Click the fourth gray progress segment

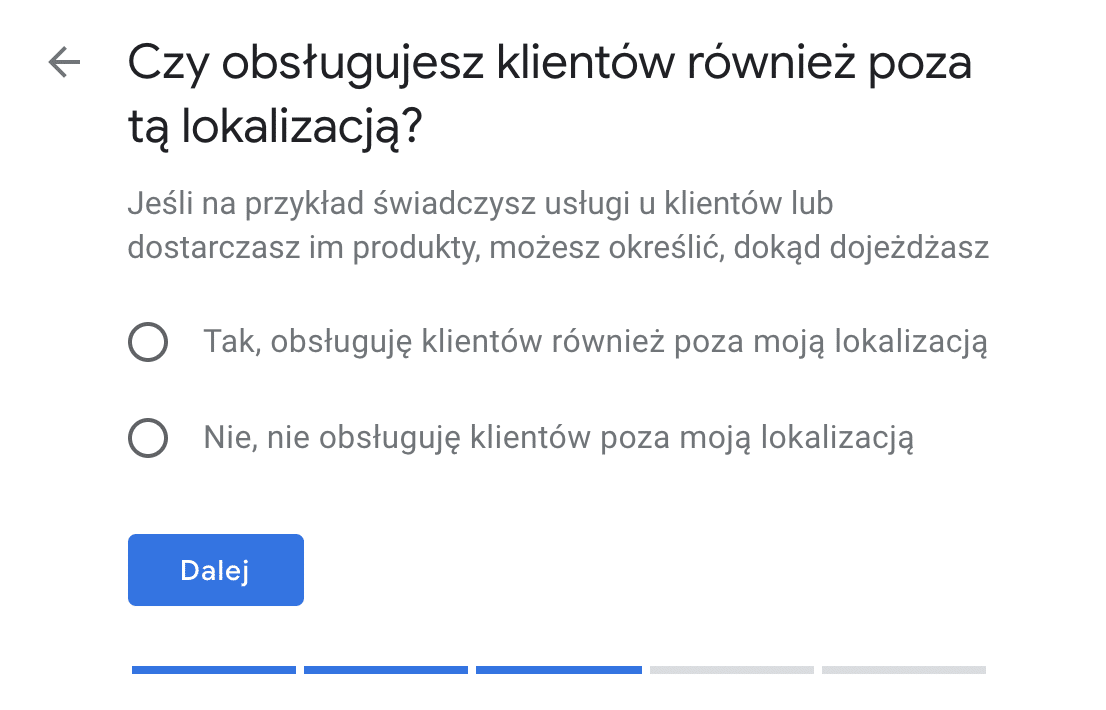pyautogui.click(x=731, y=669)
